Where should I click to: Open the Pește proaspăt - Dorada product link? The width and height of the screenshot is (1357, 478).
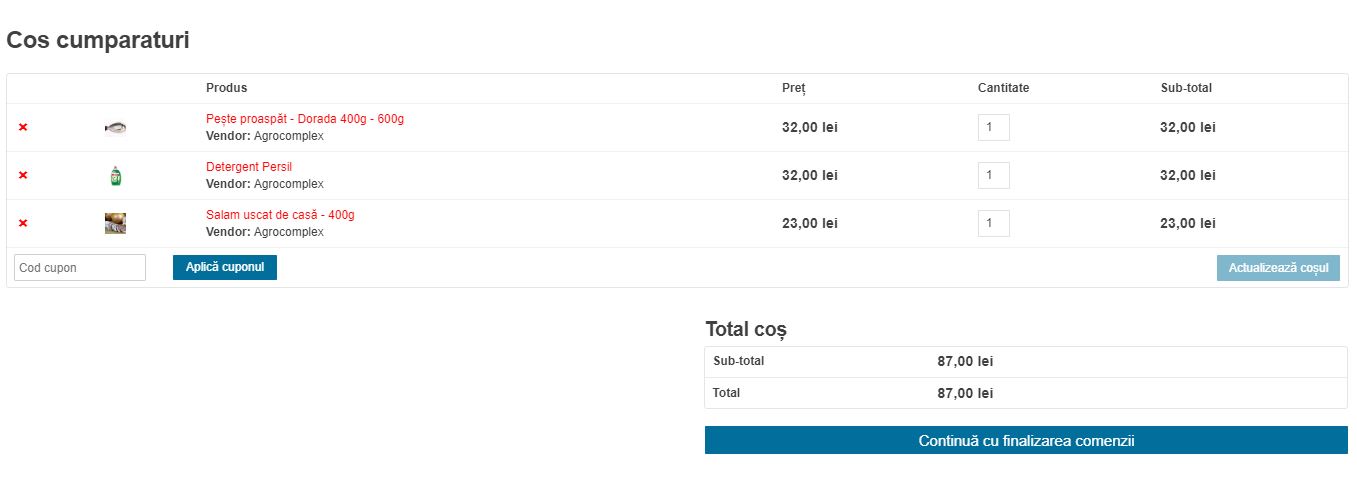[305, 119]
